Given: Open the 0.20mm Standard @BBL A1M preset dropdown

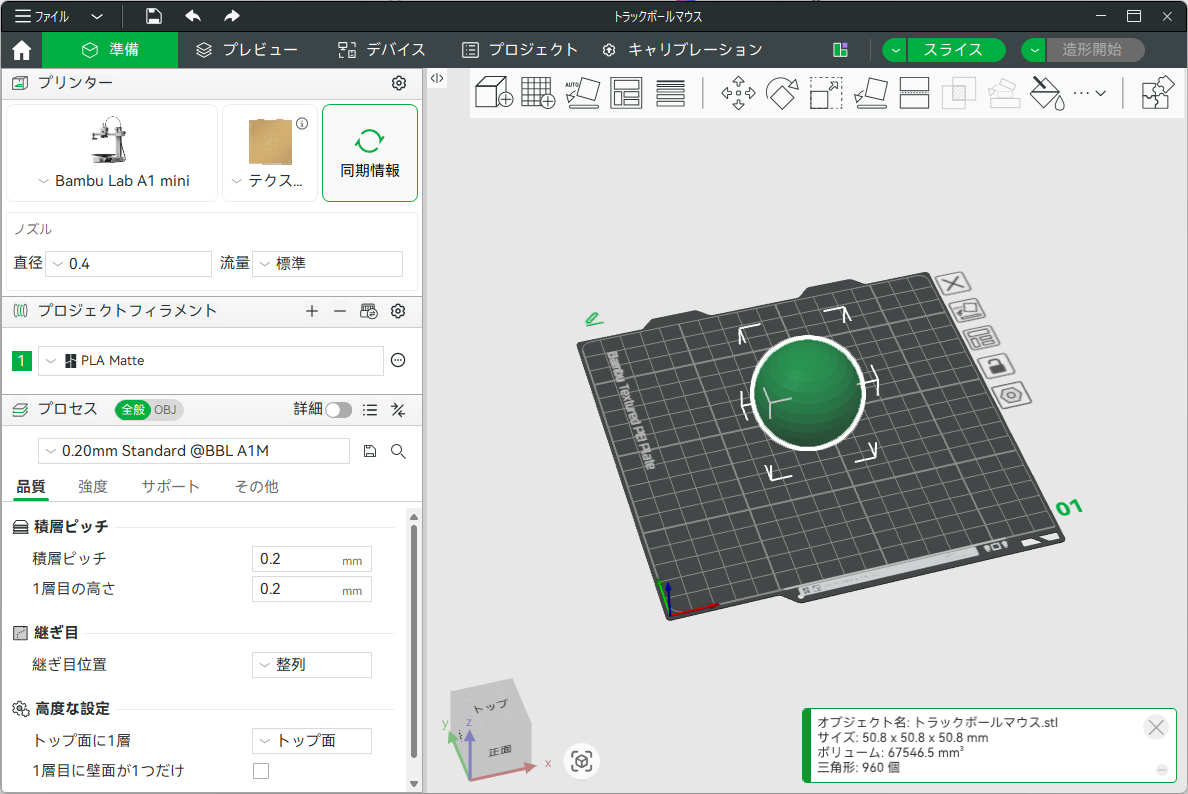Looking at the screenshot, I should (x=194, y=452).
